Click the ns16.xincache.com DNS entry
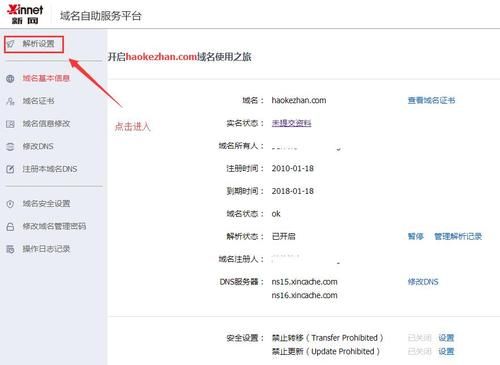500x365 pixels. [x=304, y=295]
